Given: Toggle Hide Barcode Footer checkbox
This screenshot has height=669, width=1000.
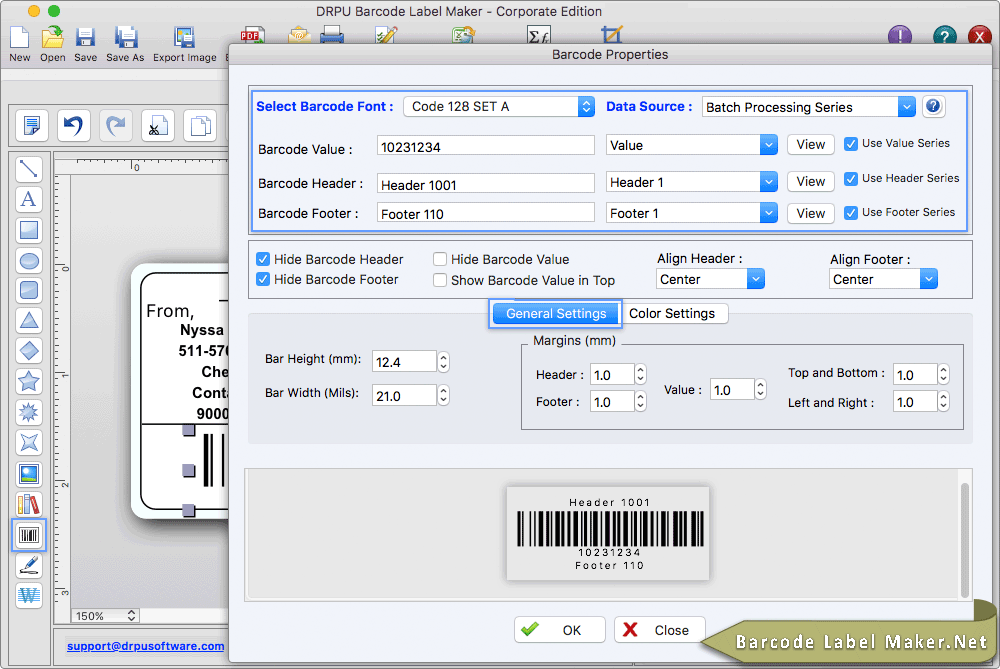Looking at the screenshot, I should pyautogui.click(x=263, y=279).
